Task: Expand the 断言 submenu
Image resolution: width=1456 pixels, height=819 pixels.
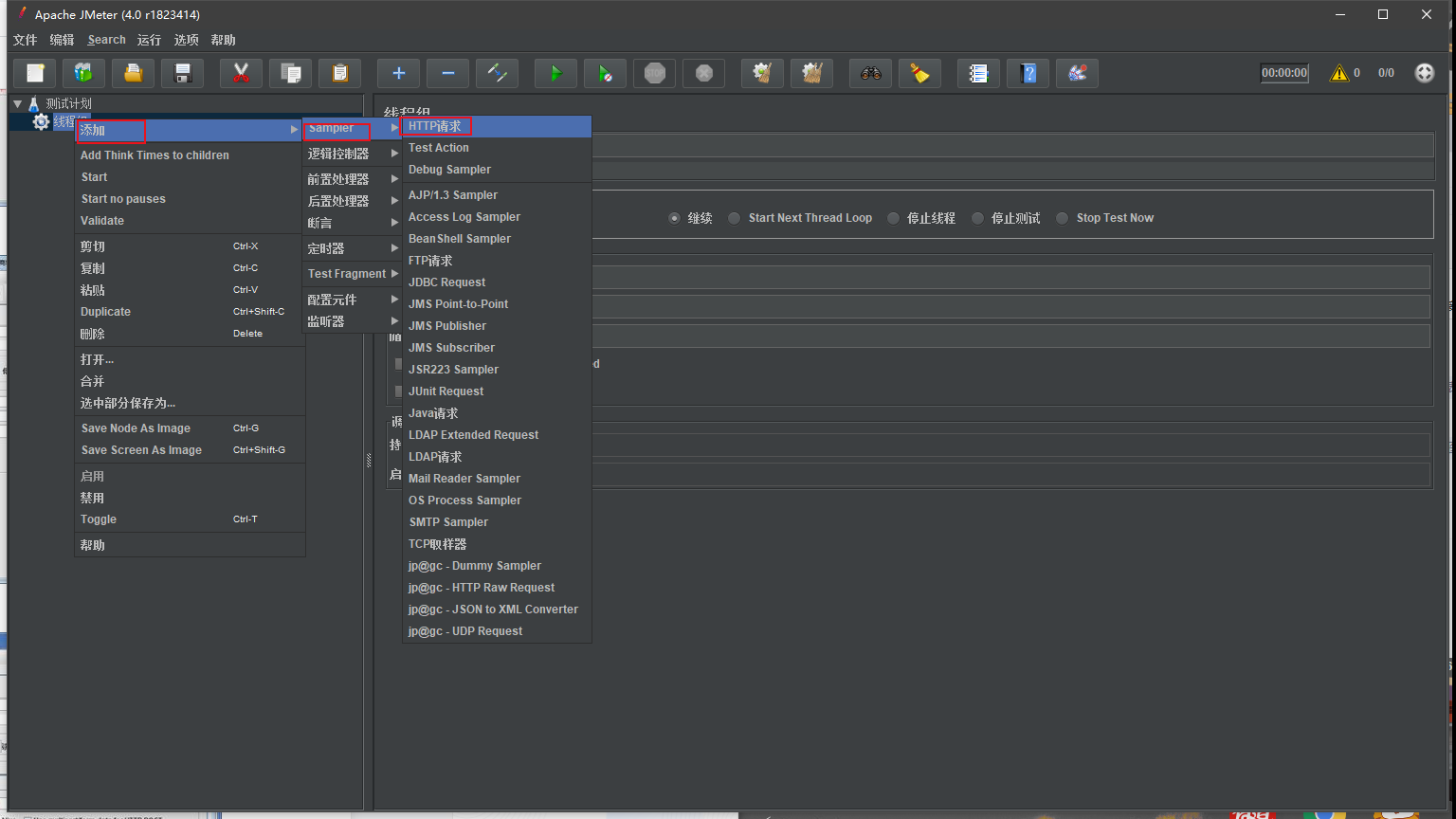Action: pos(352,223)
